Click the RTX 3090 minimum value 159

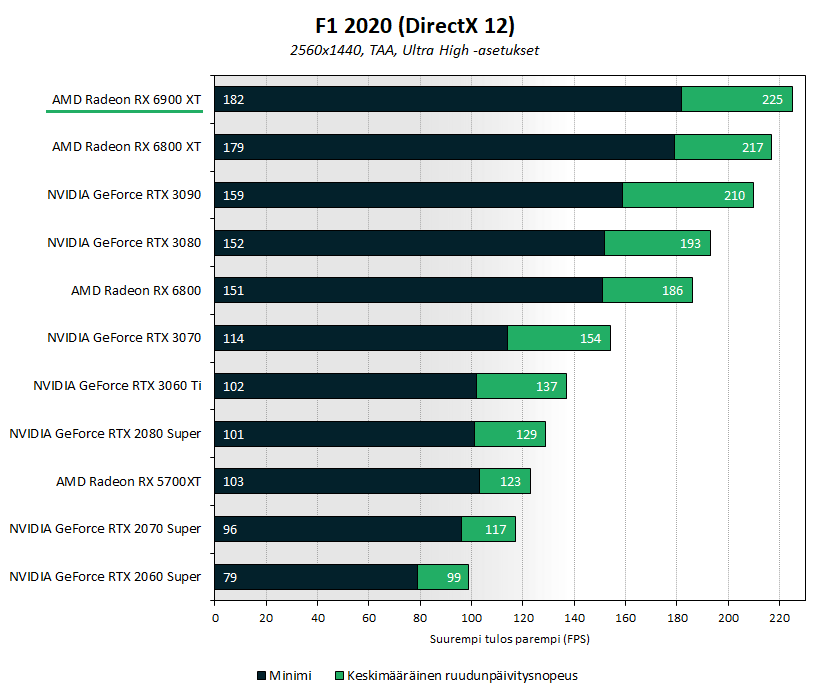(x=233, y=195)
